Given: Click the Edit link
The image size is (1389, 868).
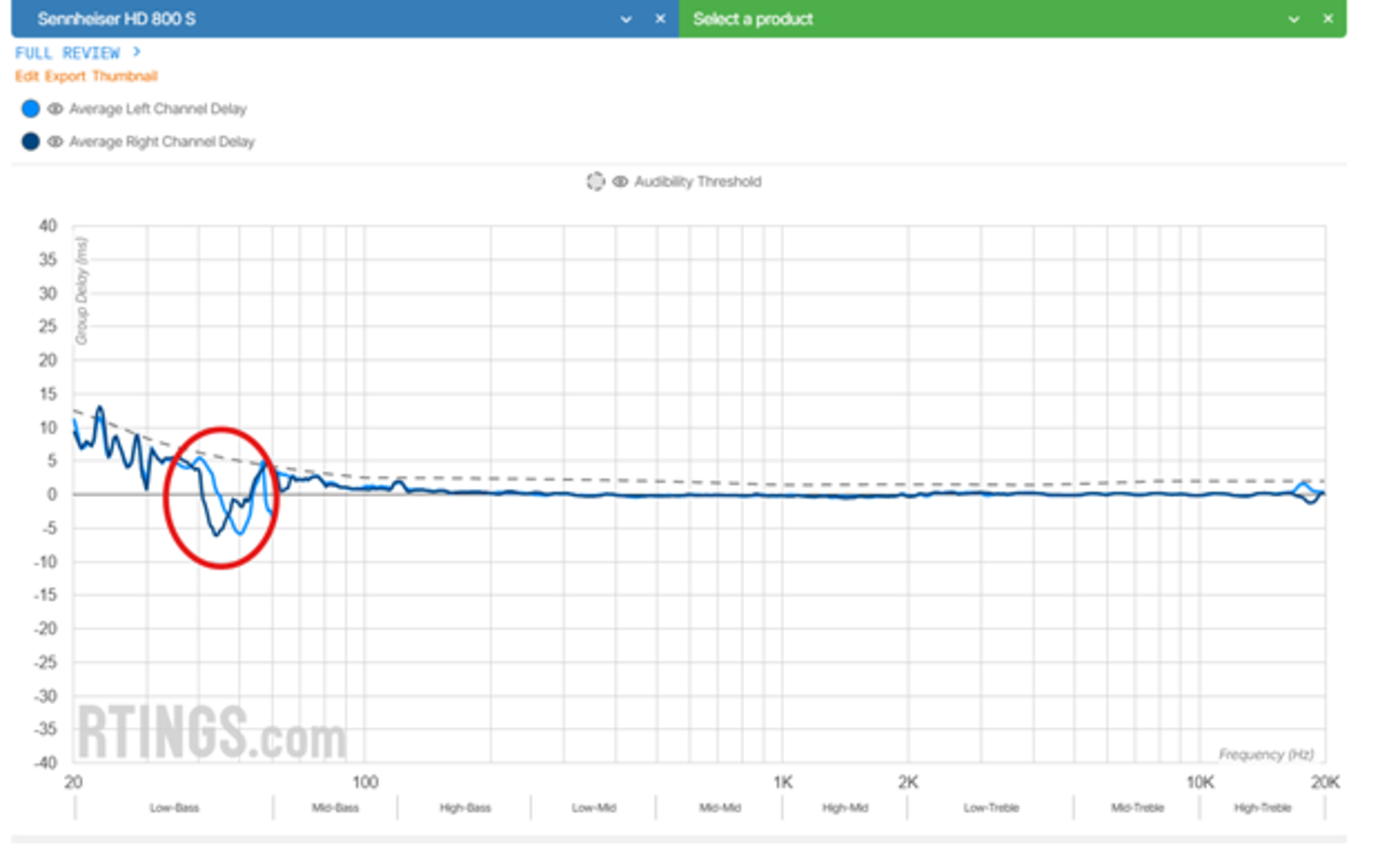Looking at the screenshot, I should (x=26, y=76).
